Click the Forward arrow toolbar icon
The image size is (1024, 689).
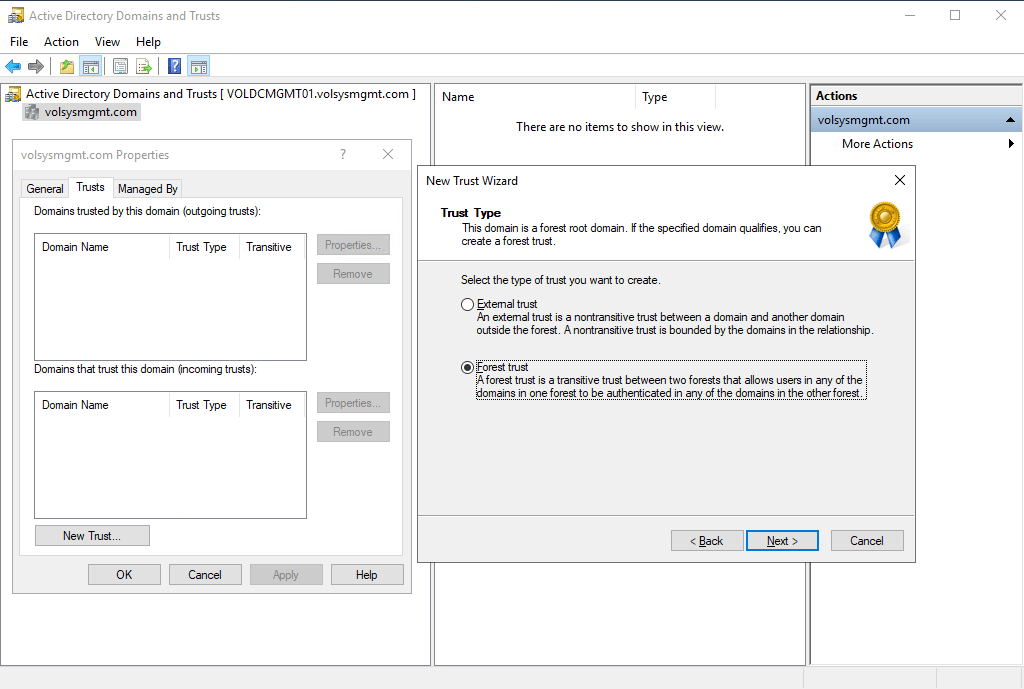point(36,67)
